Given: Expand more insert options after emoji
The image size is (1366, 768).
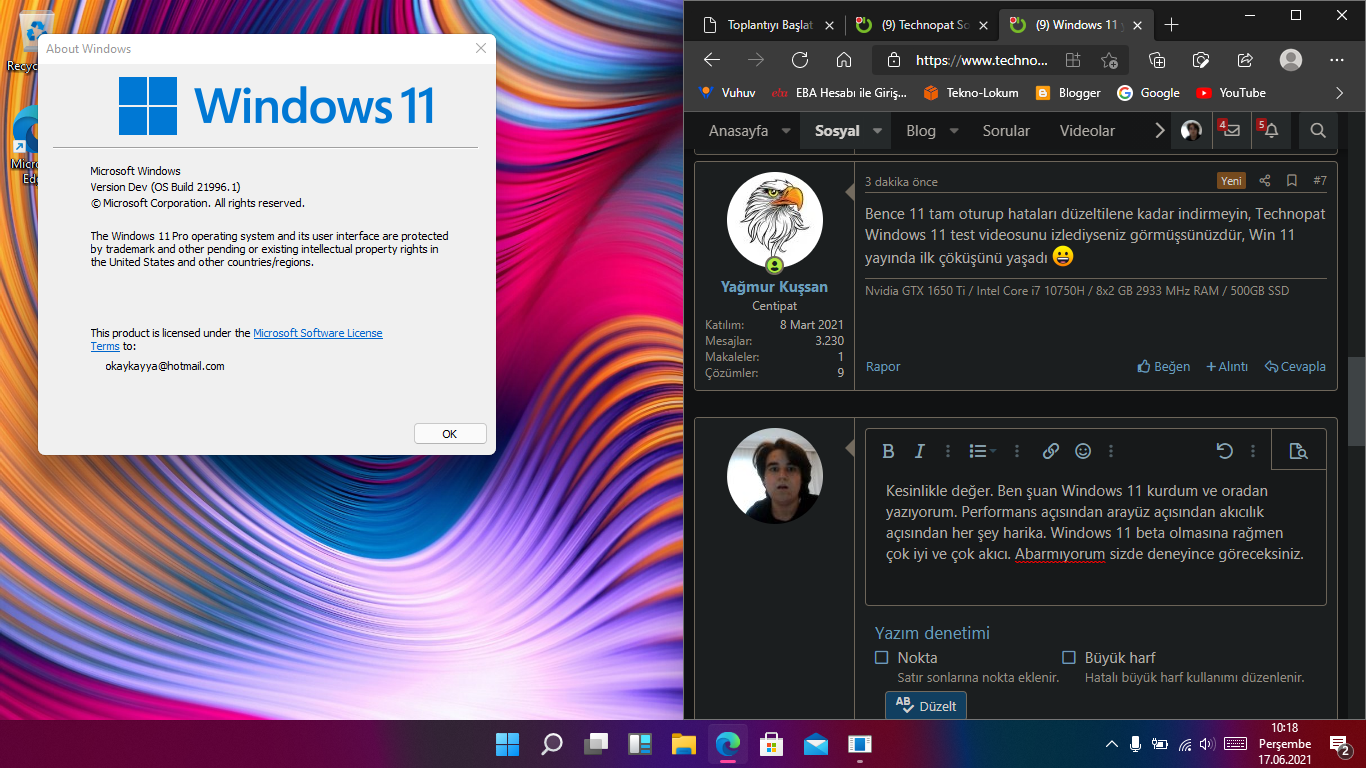Looking at the screenshot, I should (x=1111, y=451).
